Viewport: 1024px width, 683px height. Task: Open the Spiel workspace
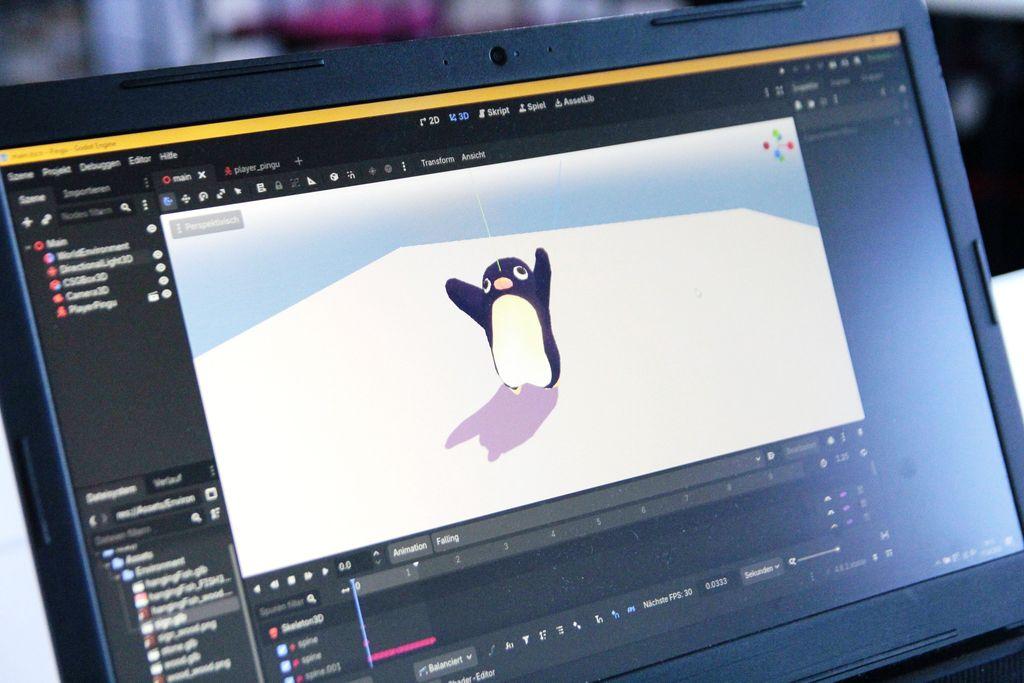[x=532, y=106]
